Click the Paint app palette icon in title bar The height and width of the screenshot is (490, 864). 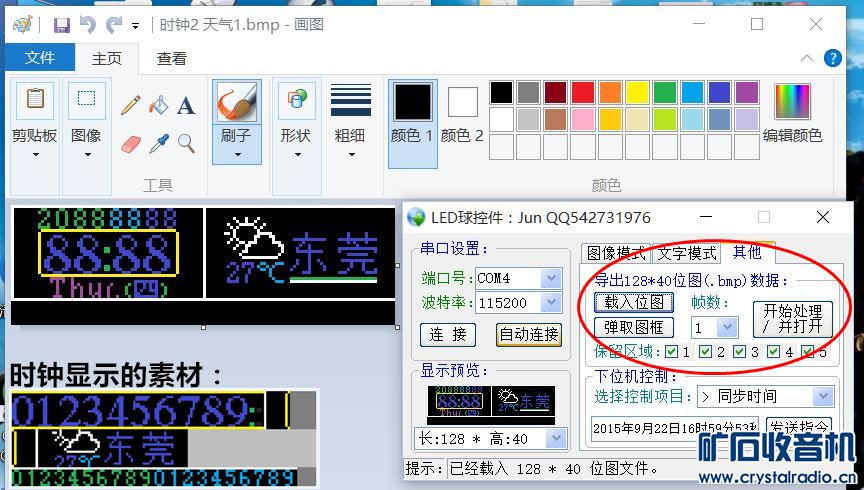(x=23, y=25)
